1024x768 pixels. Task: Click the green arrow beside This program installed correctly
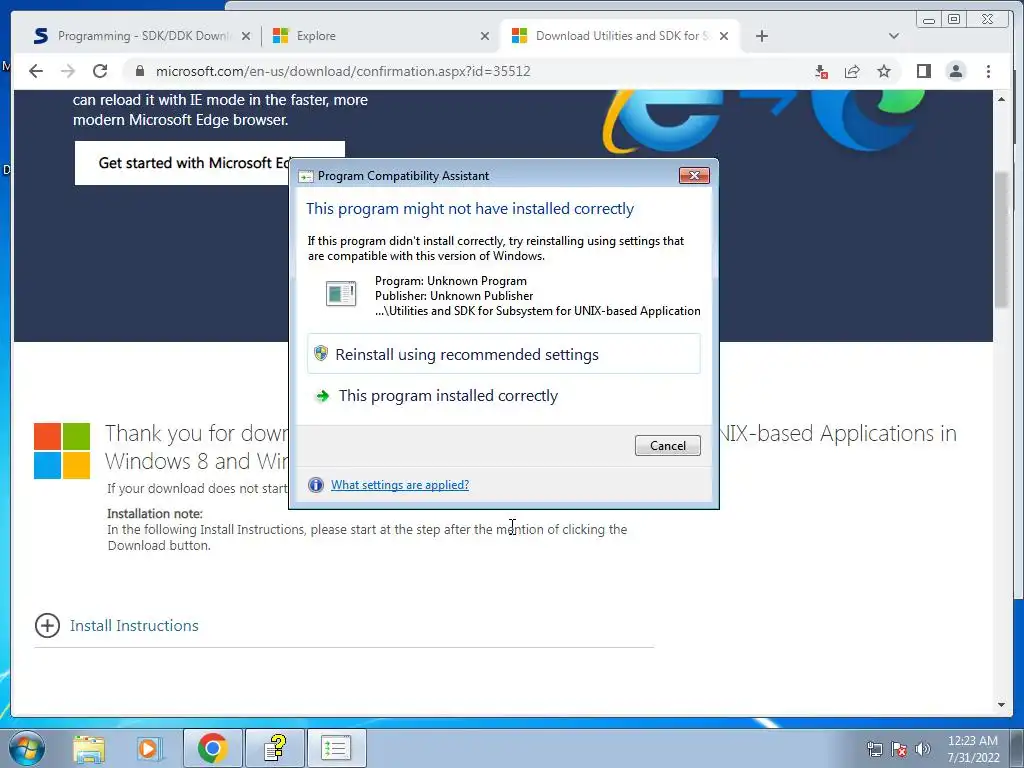tap(322, 396)
